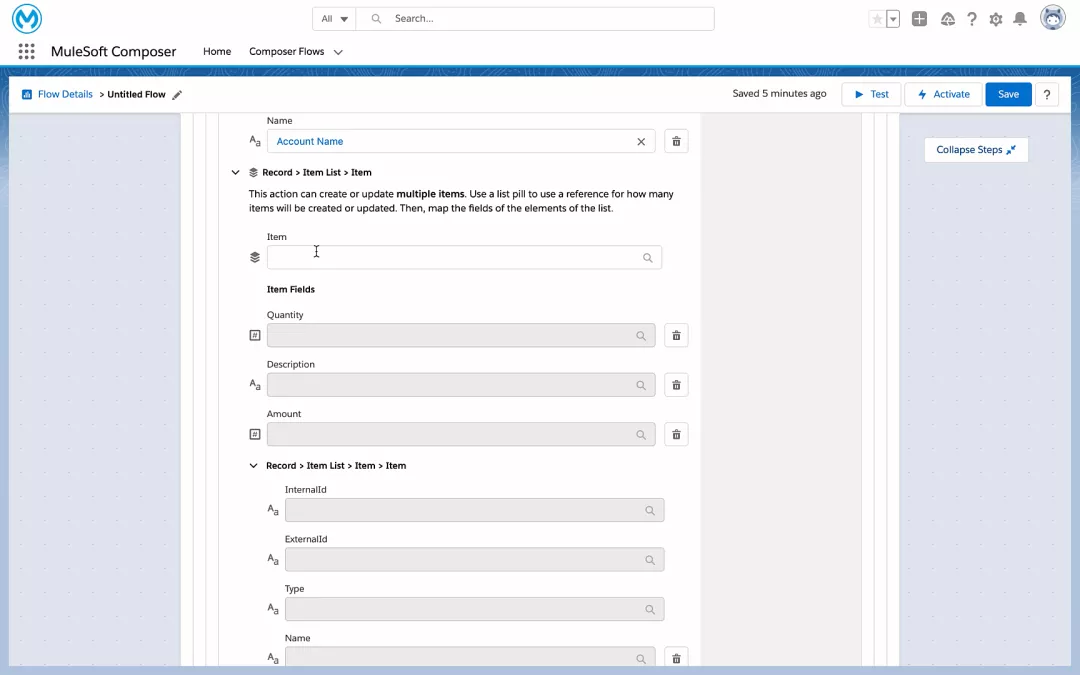Select the Item Fields heading
The image size is (1080, 675).
tap(291, 289)
